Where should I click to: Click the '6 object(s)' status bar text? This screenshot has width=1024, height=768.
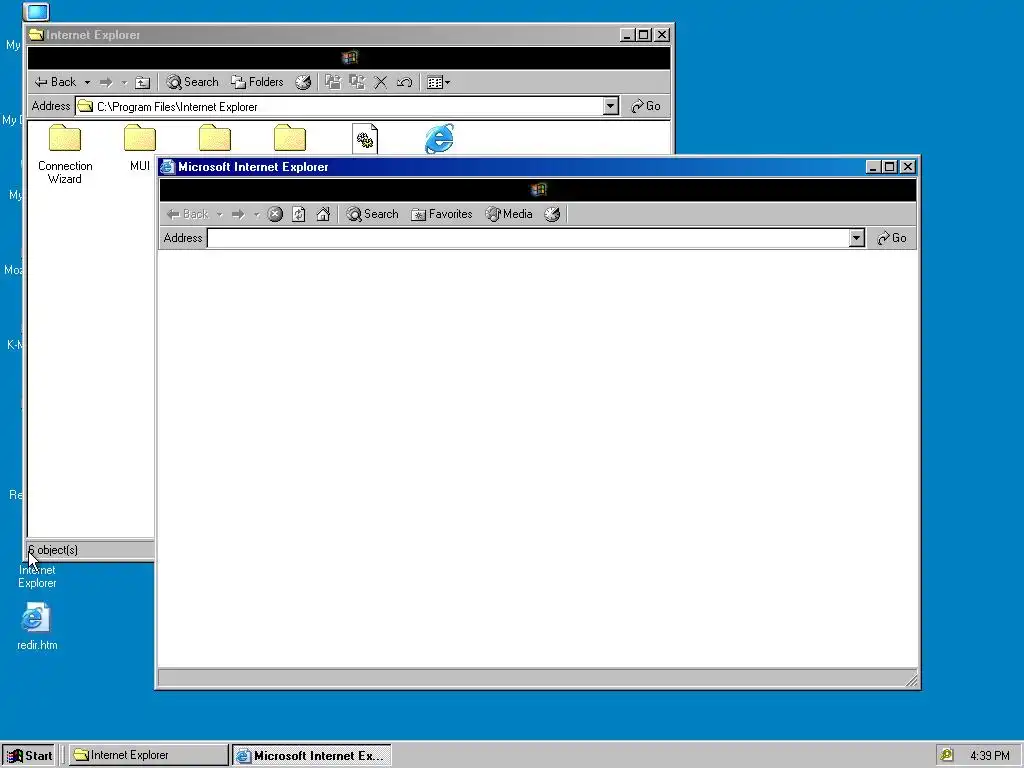[53, 550]
